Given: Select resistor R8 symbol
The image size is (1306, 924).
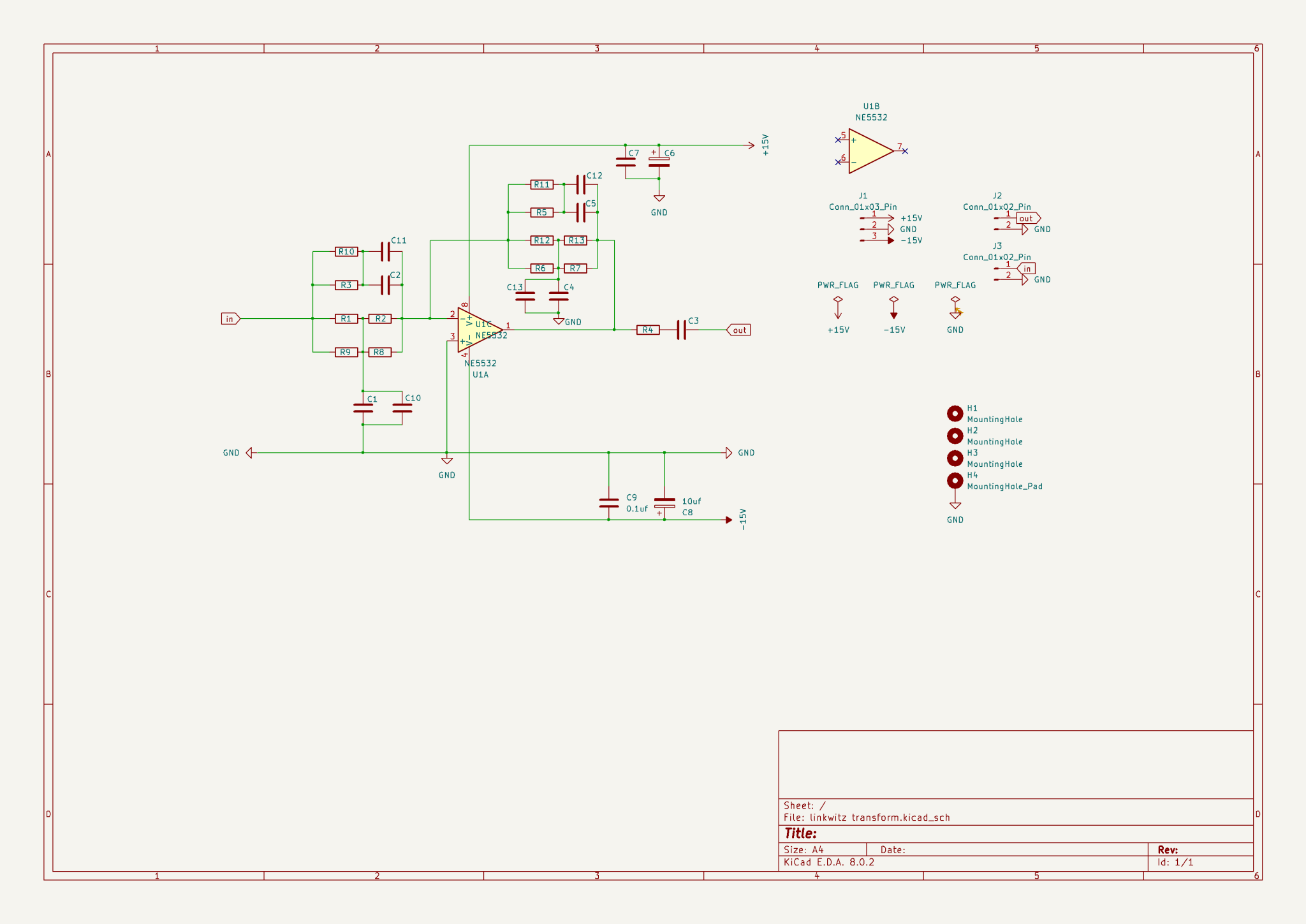Looking at the screenshot, I should [x=380, y=352].
